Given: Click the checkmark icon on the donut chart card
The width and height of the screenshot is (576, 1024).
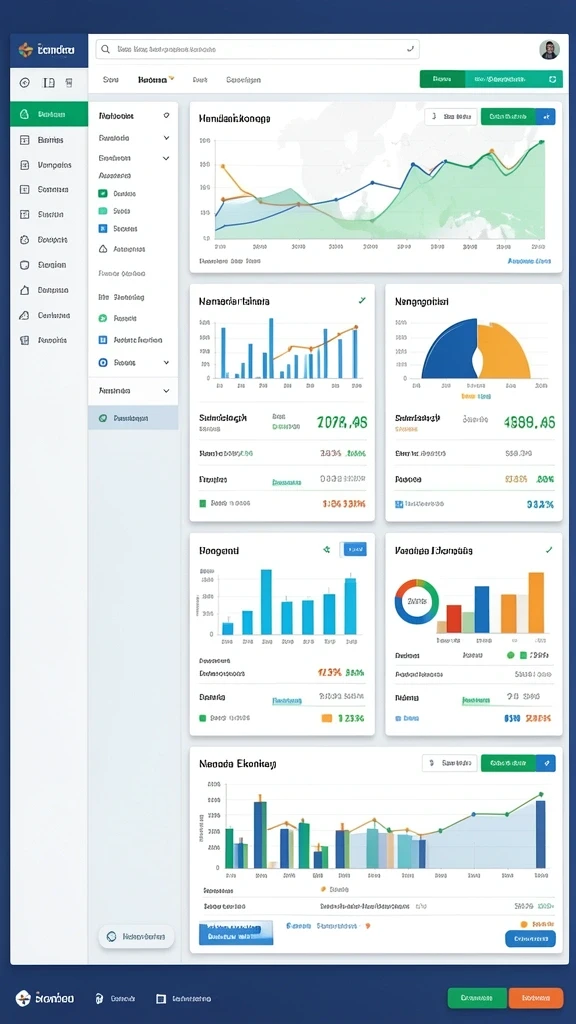Looking at the screenshot, I should (x=549, y=551).
